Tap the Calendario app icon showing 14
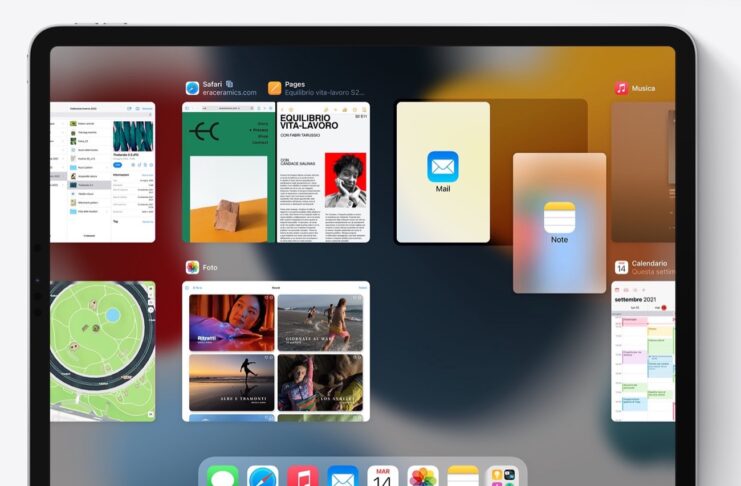The width and height of the screenshot is (741, 486). point(621,268)
